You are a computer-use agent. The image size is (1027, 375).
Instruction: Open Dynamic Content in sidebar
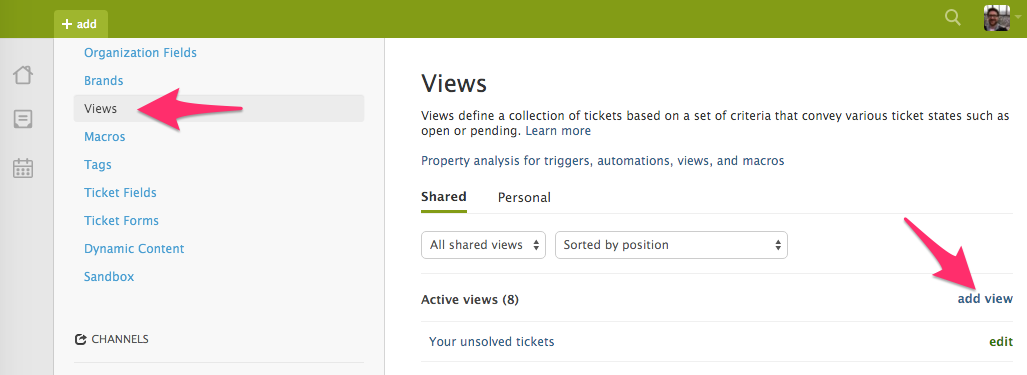coord(134,249)
